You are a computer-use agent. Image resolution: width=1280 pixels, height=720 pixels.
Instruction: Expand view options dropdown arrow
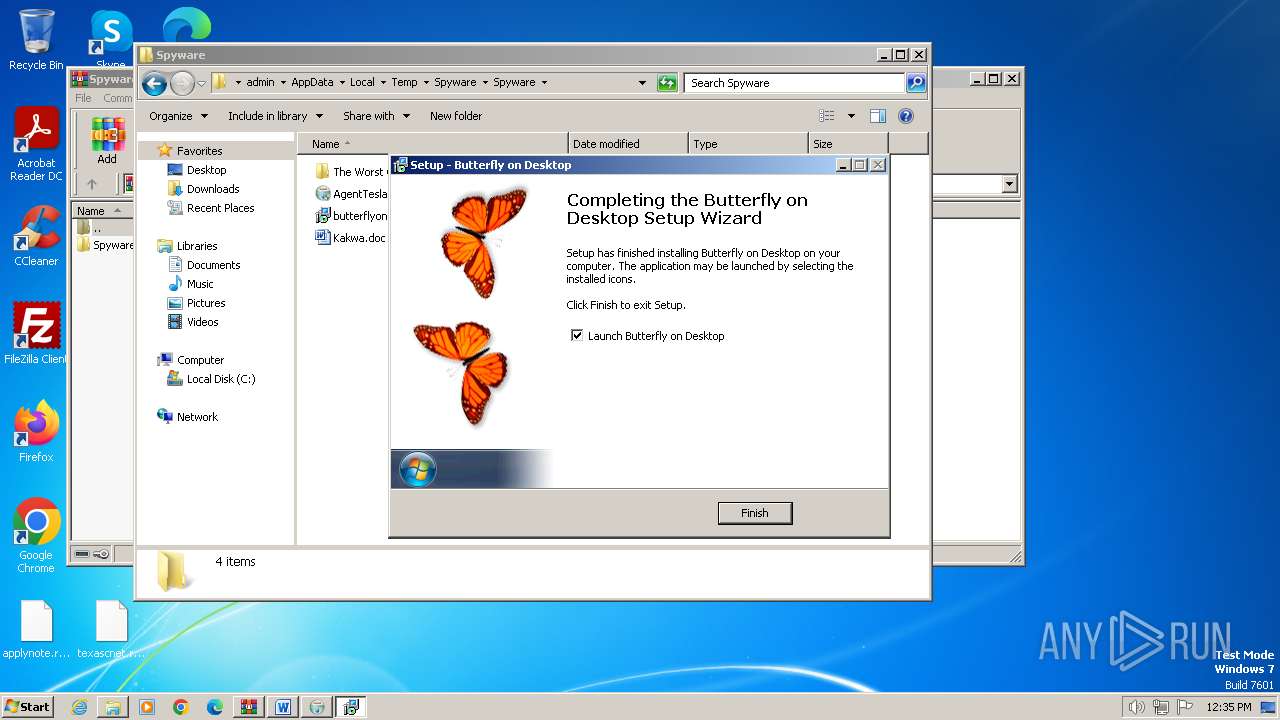tap(851, 116)
